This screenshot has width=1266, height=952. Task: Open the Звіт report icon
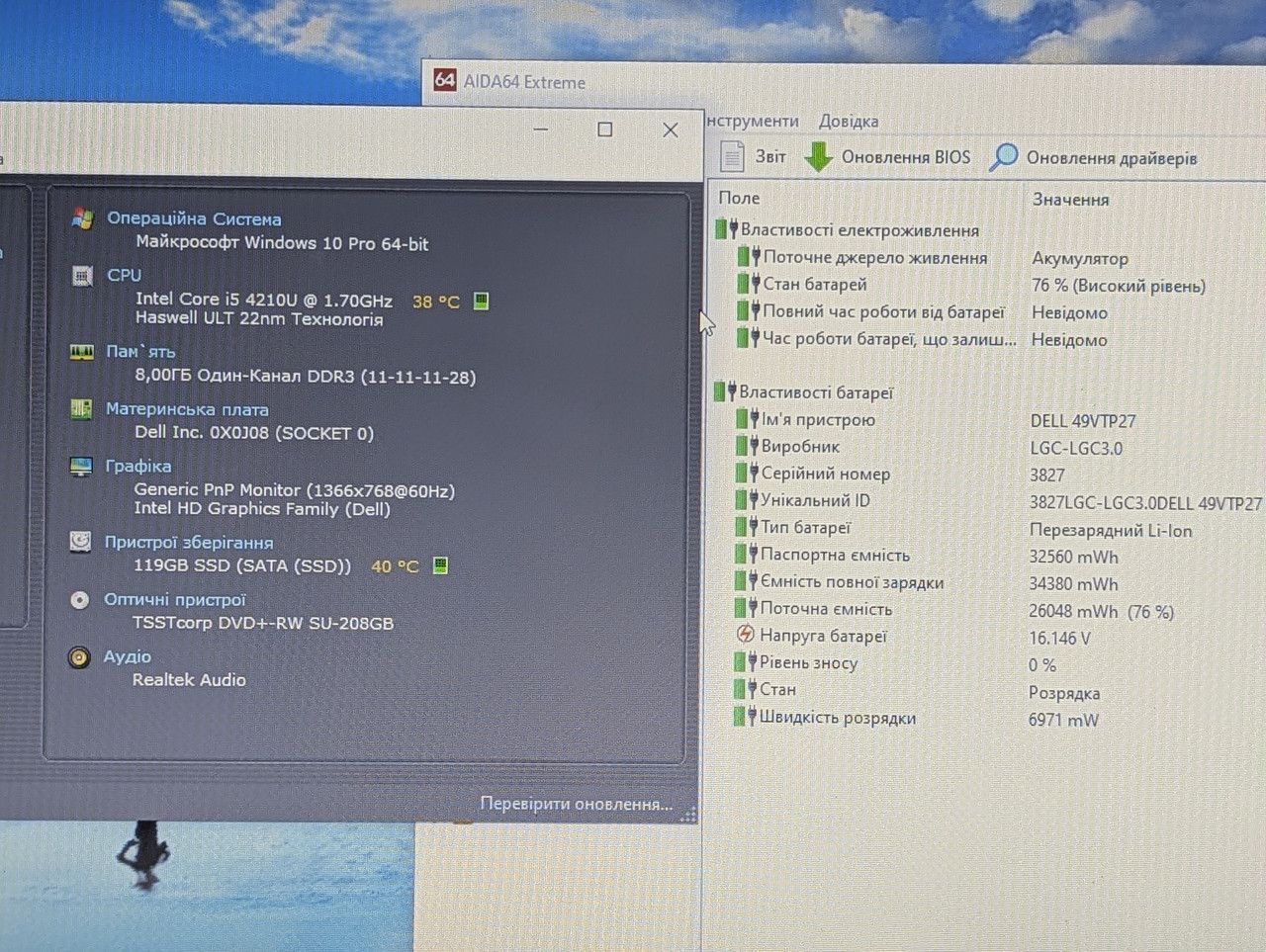732,156
